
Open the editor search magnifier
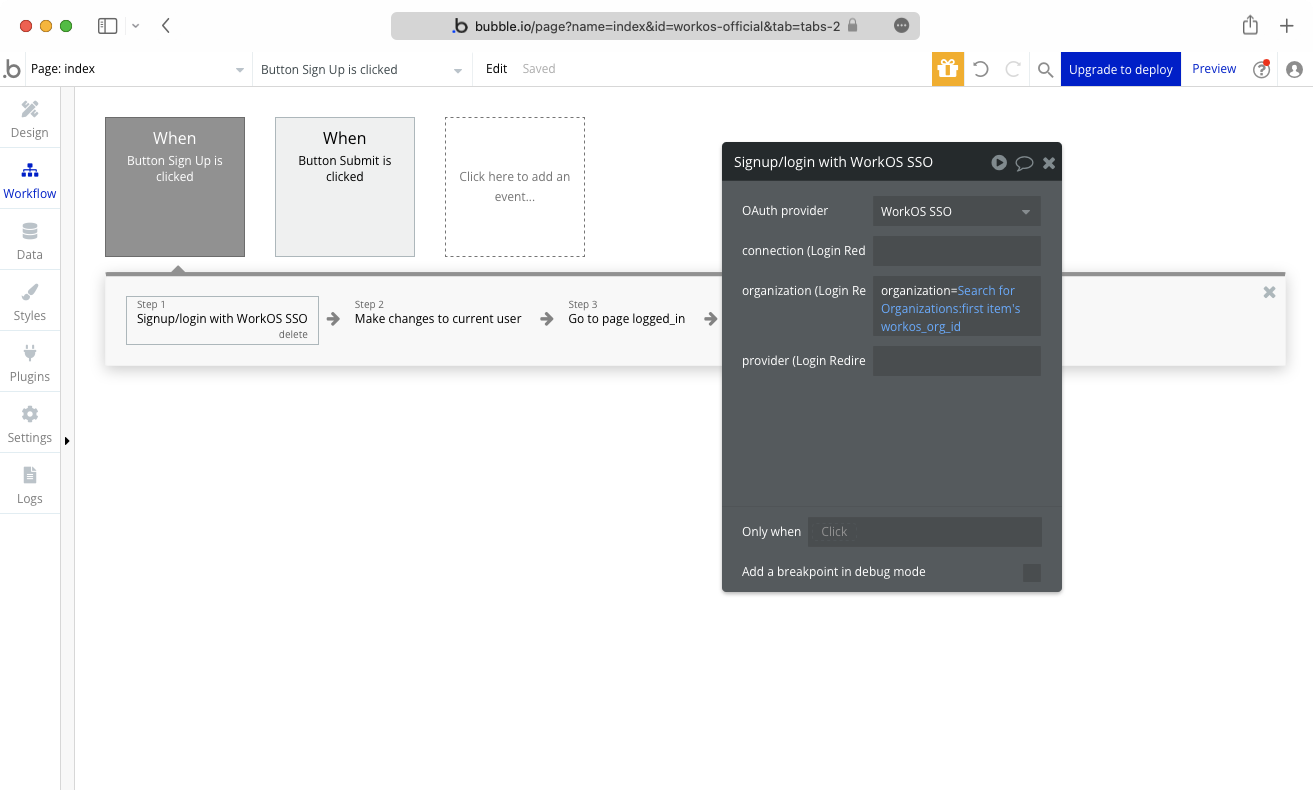point(1045,69)
